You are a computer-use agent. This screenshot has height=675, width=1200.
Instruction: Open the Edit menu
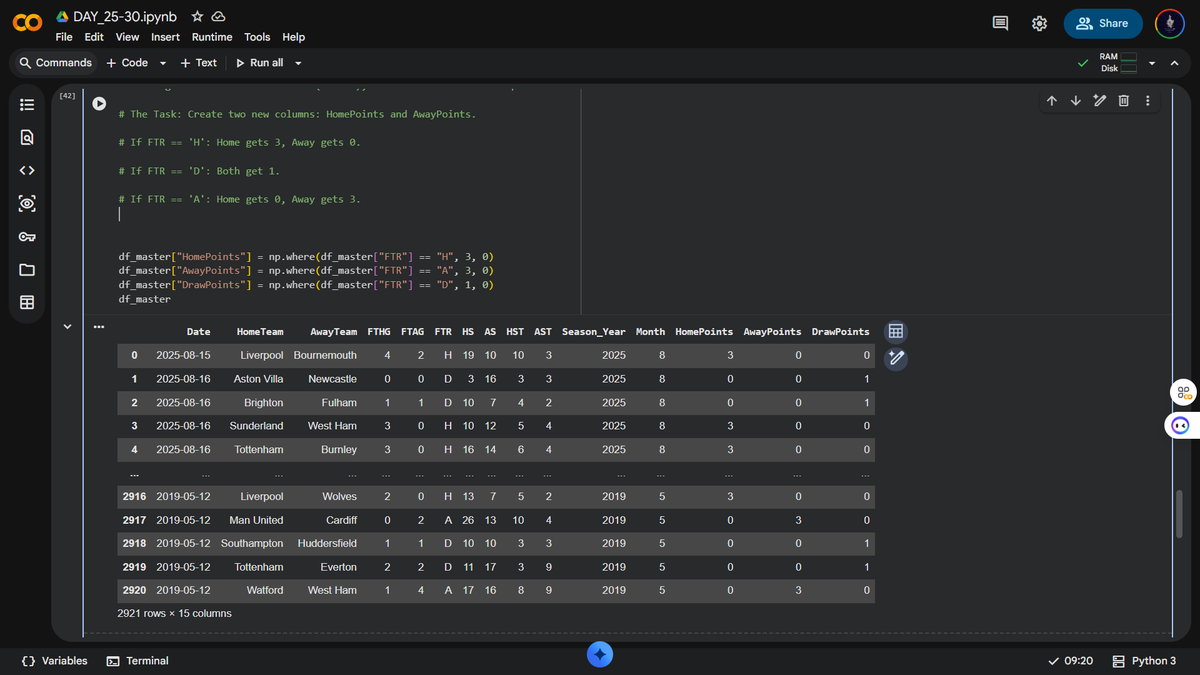(94, 37)
